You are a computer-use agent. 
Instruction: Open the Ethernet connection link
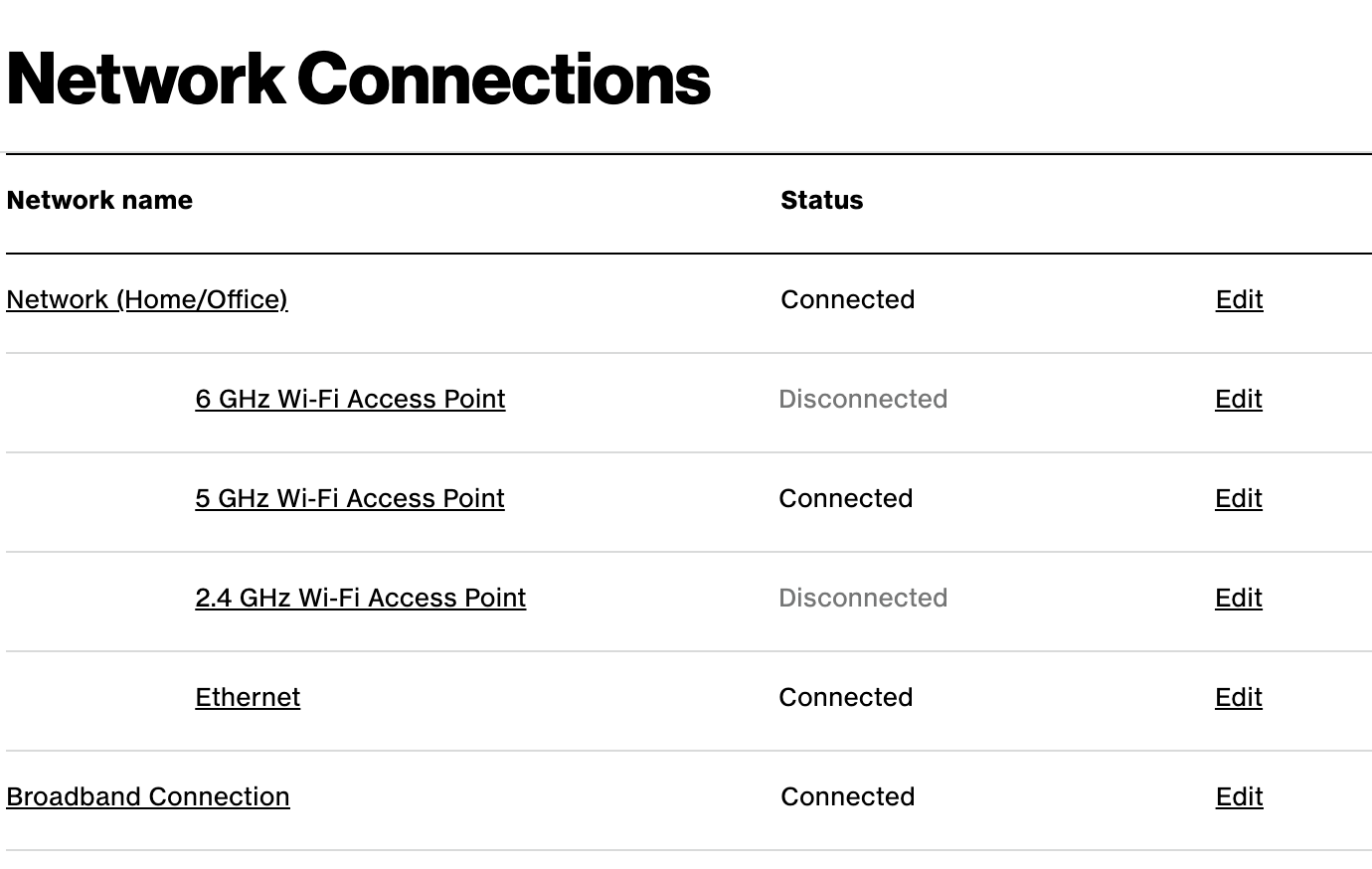(248, 697)
